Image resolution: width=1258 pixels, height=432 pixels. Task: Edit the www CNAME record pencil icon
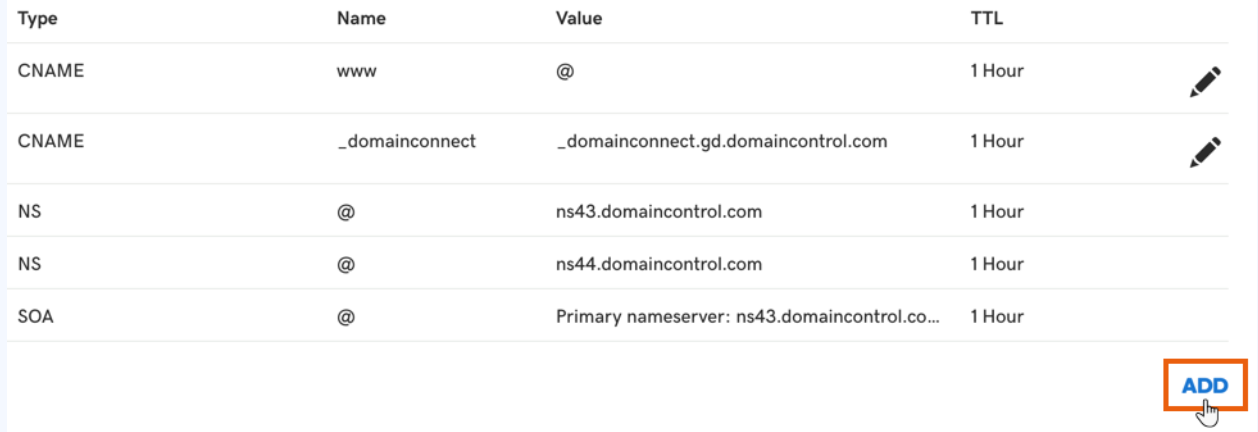coord(1205,82)
